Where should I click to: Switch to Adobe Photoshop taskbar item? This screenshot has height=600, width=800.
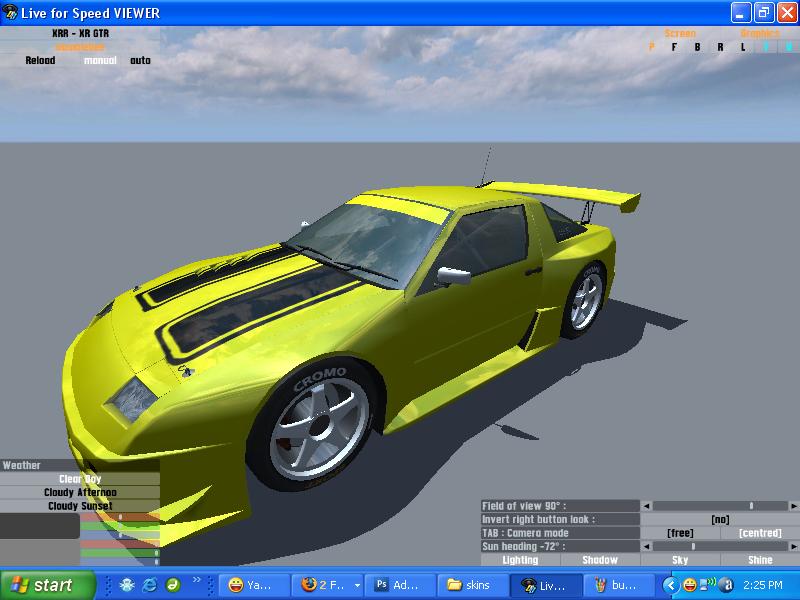tap(399, 585)
